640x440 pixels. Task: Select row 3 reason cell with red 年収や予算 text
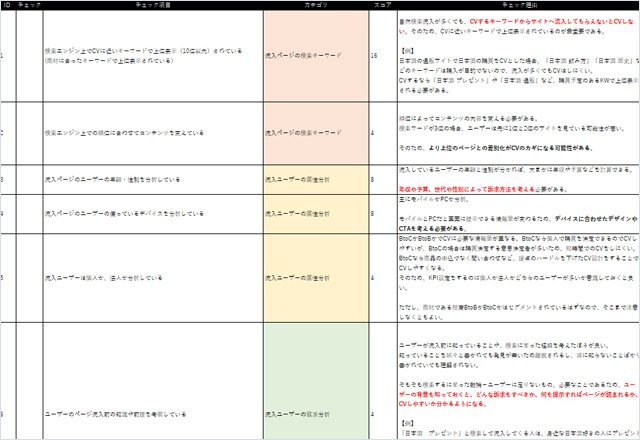point(519,180)
